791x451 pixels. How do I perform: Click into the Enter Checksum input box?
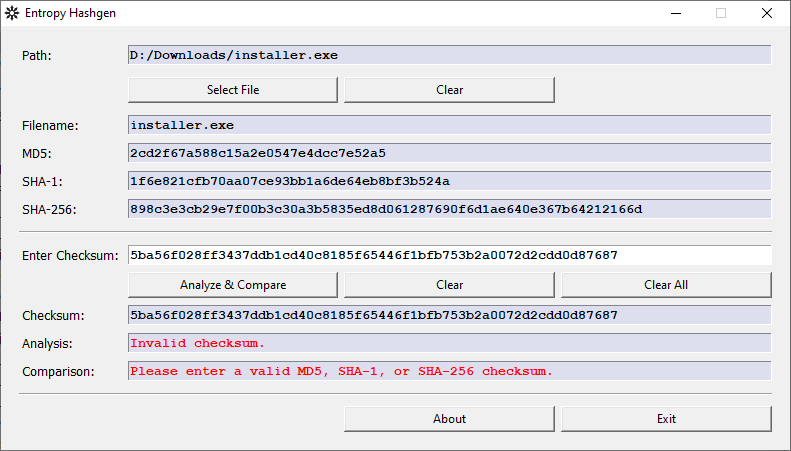pyautogui.click(x=449, y=255)
